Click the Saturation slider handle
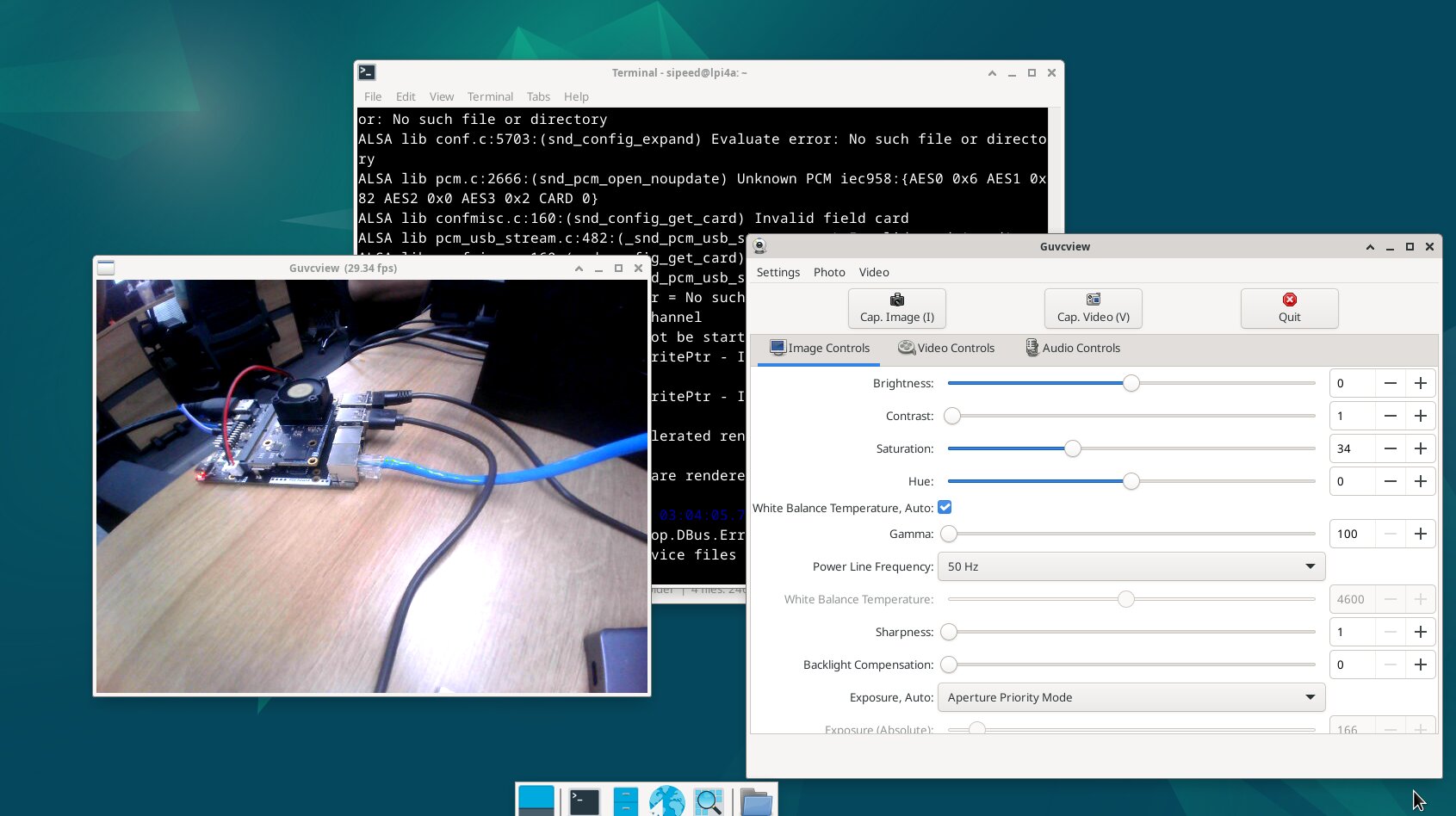This screenshot has height=816, width=1456. point(1073,448)
